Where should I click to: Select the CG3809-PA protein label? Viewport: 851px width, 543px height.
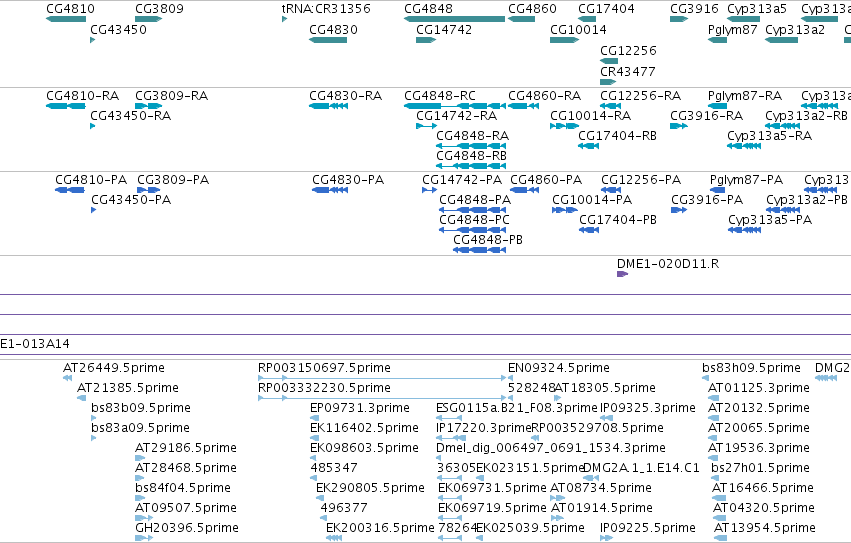point(173,180)
